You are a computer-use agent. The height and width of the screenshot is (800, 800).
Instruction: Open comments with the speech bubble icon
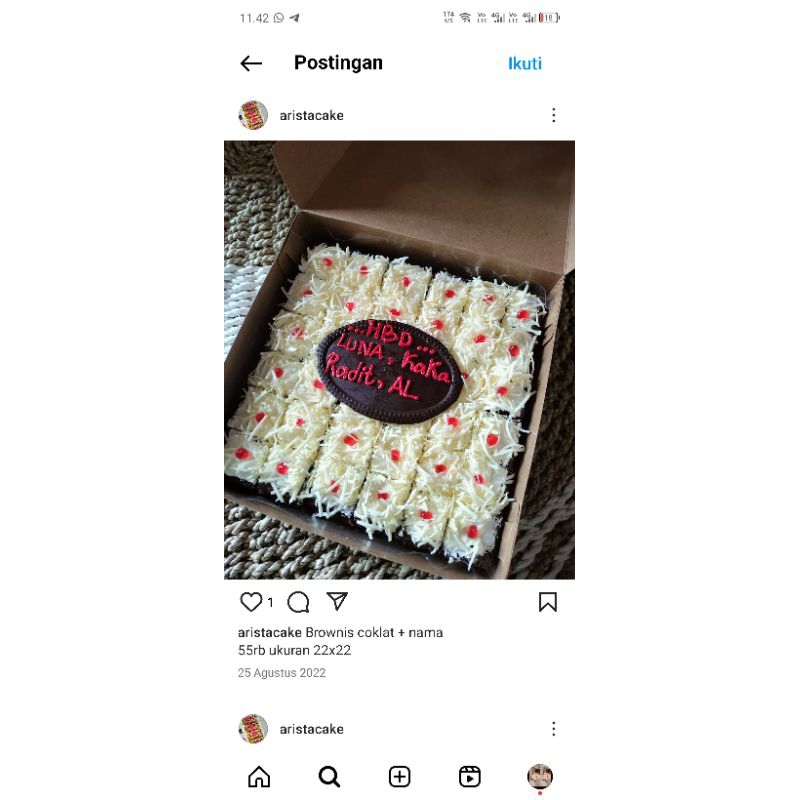point(298,602)
